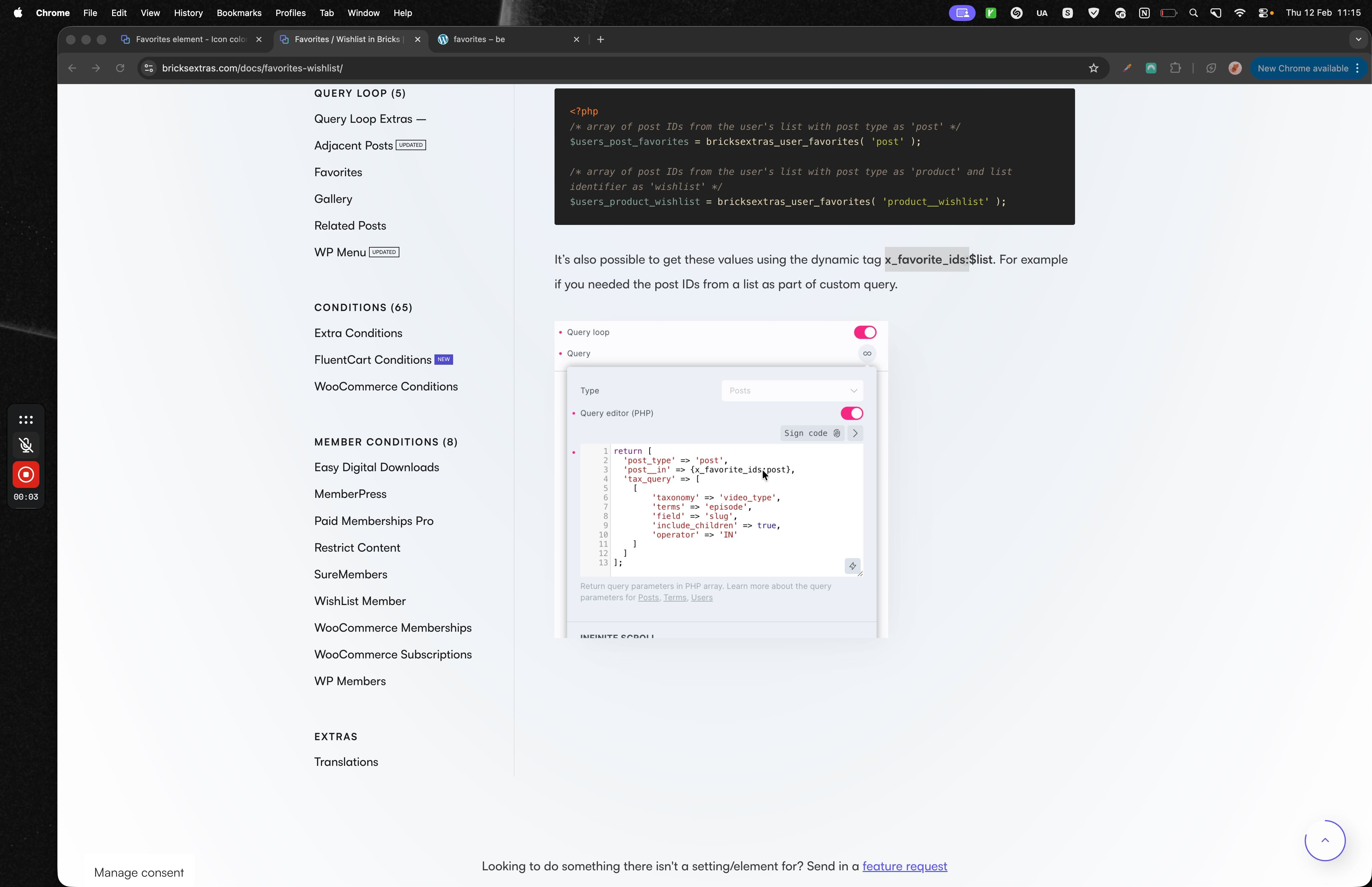Click the lightning bolt icon in code editor
1372x887 pixels.
coord(852,566)
